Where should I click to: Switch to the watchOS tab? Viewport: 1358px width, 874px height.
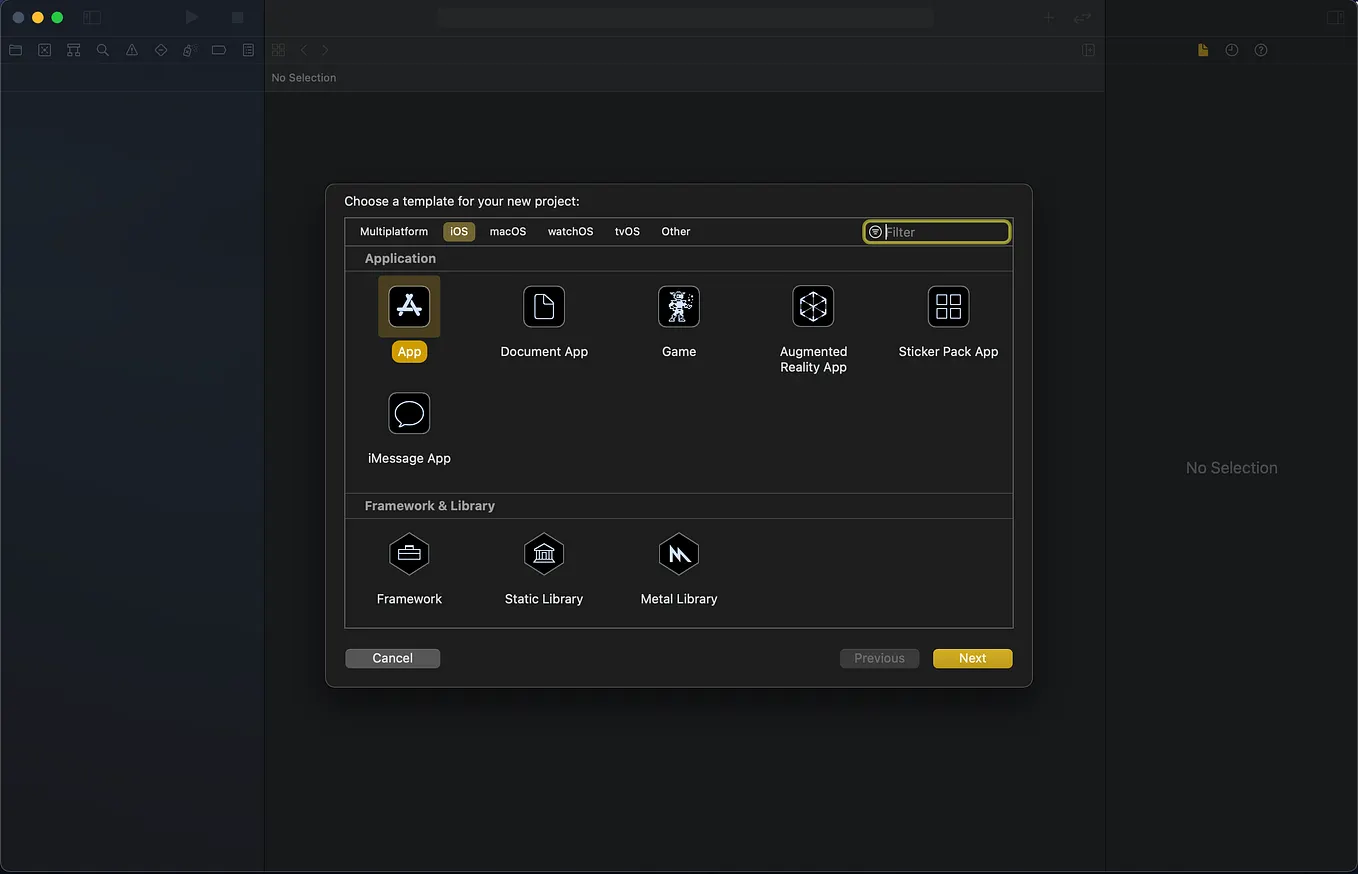click(x=571, y=231)
